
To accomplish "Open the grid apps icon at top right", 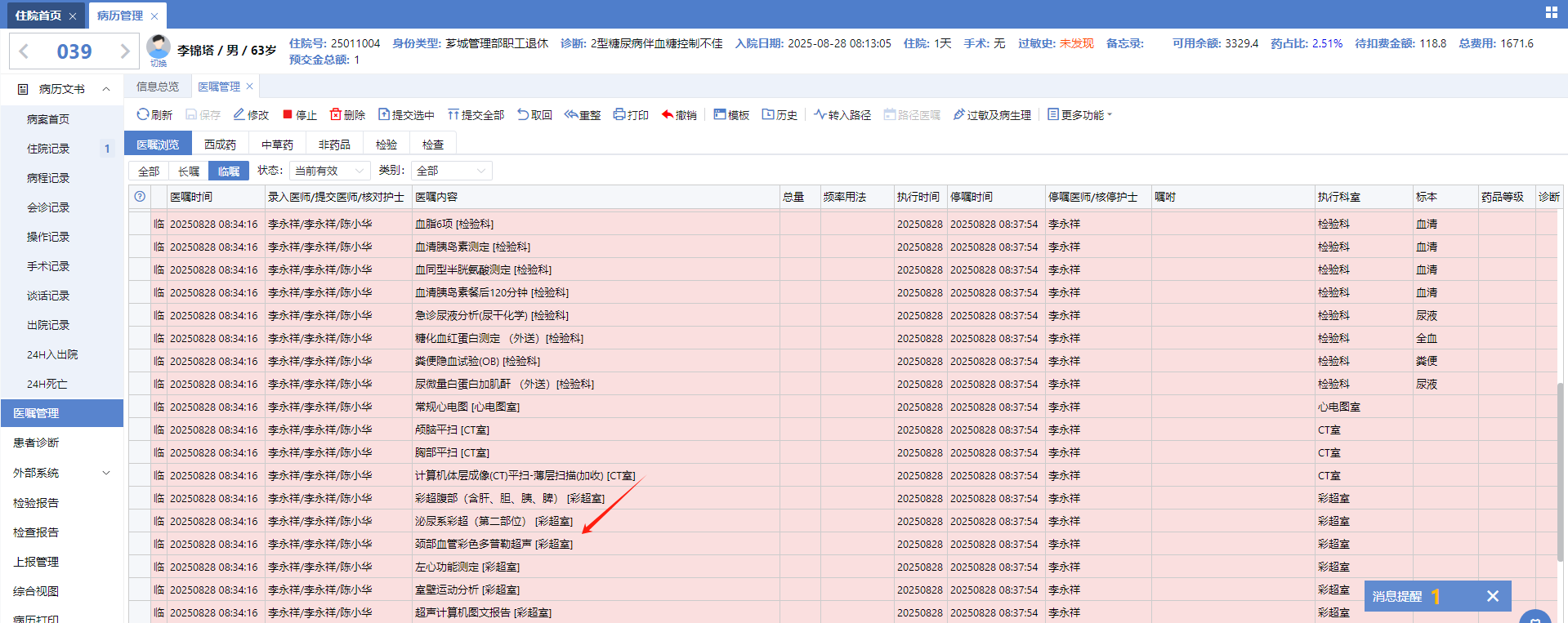I will click(x=1551, y=12).
